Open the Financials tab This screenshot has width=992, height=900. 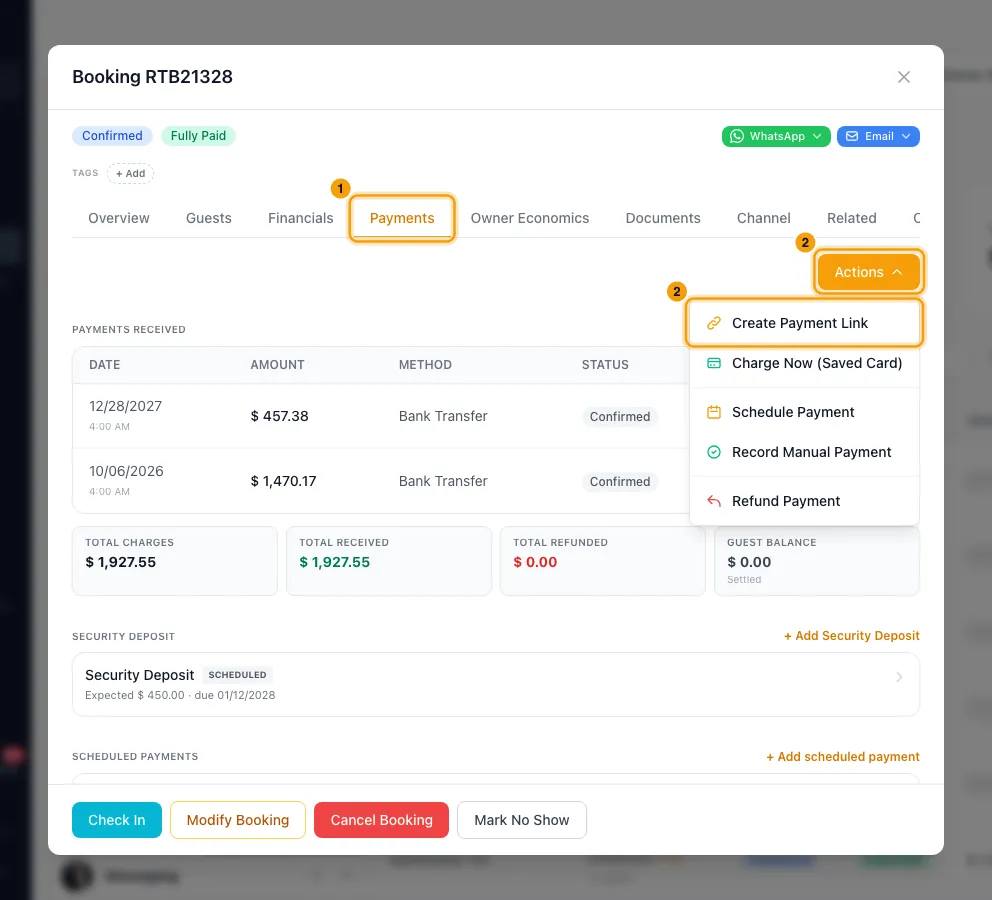pos(301,218)
